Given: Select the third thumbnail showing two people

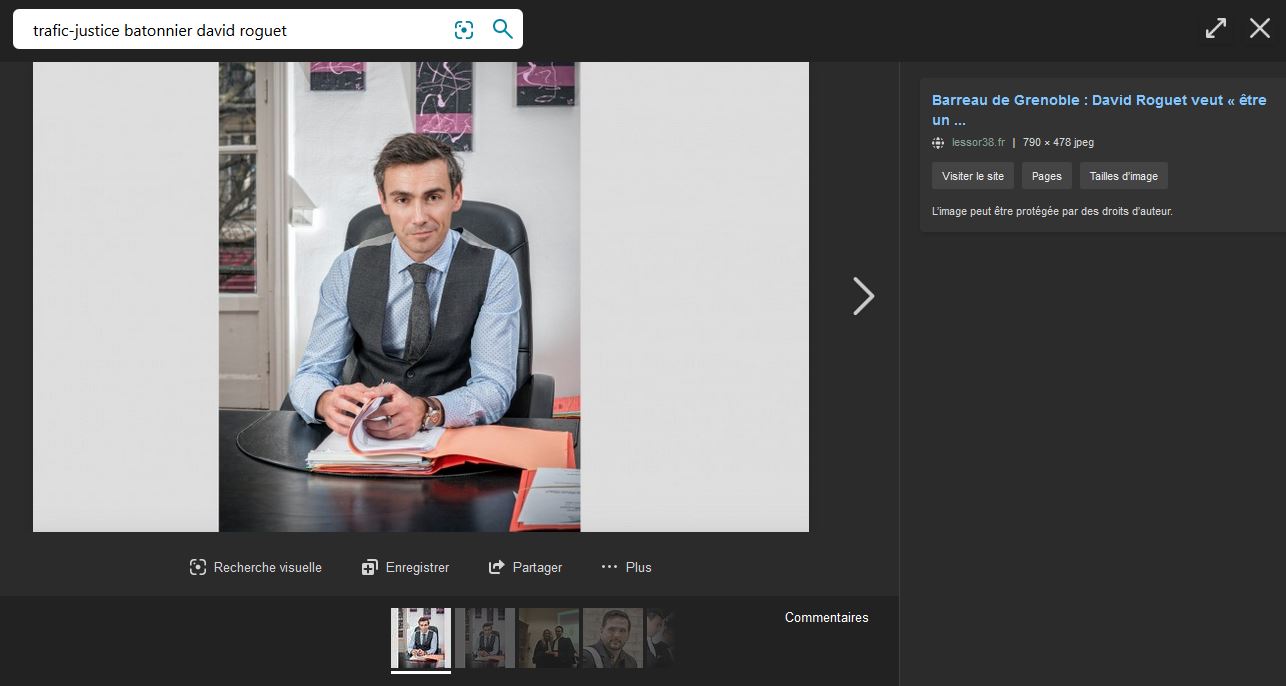Looking at the screenshot, I should (x=548, y=638).
